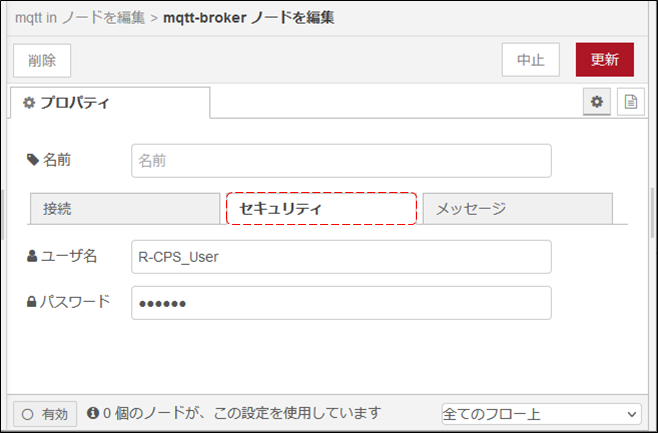Screen dimensions: 658x433
Task: Click the gear icon in プロパティ tab
Action: pos(29,103)
